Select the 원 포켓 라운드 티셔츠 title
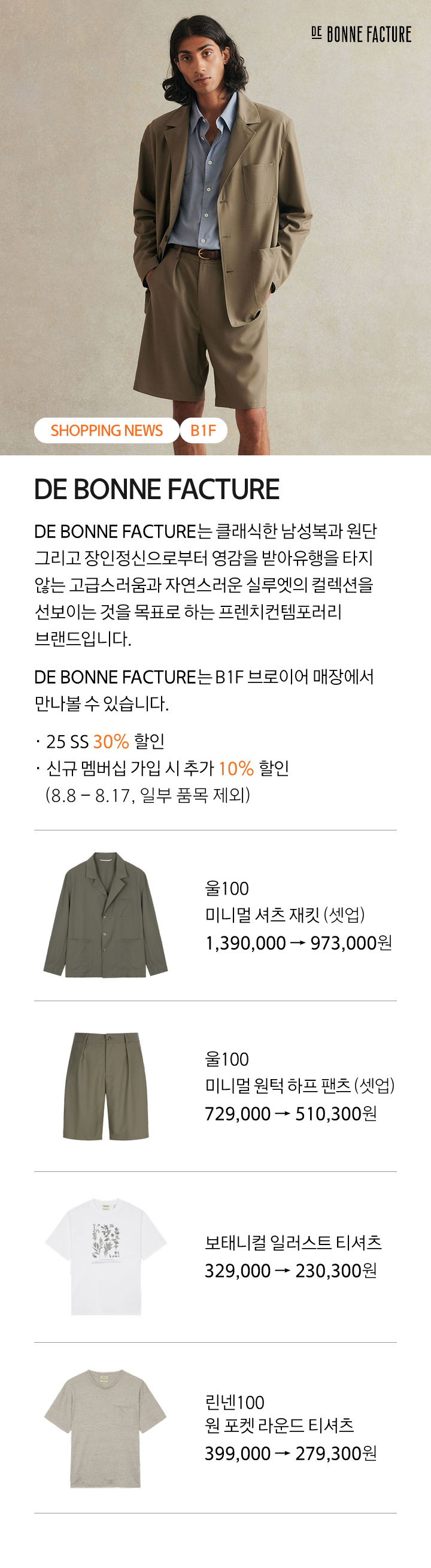 pos(279,1425)
